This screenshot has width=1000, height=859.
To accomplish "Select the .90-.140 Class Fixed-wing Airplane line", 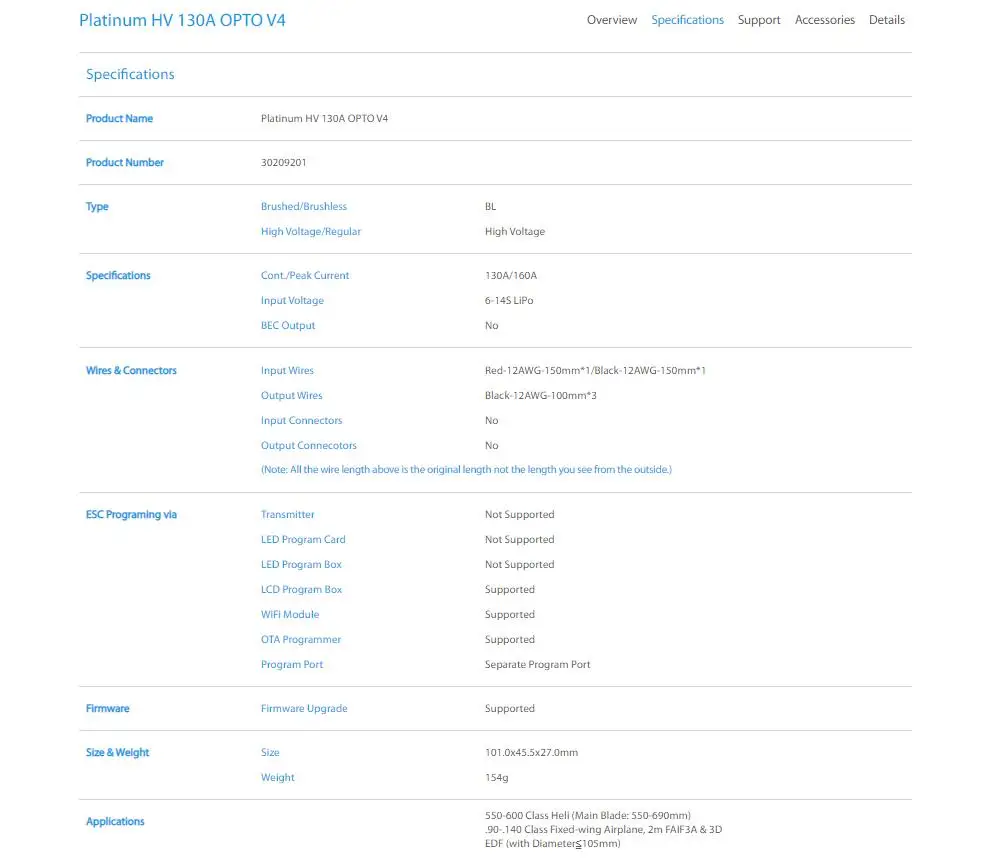I will coord(603,830).
